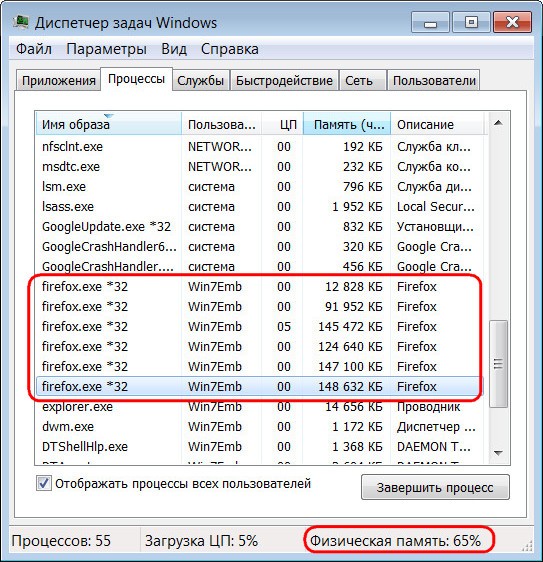The width and height of the screenshot is (543, 562).
Task: Switch to the Службы tab
Action: pos(200,80)
